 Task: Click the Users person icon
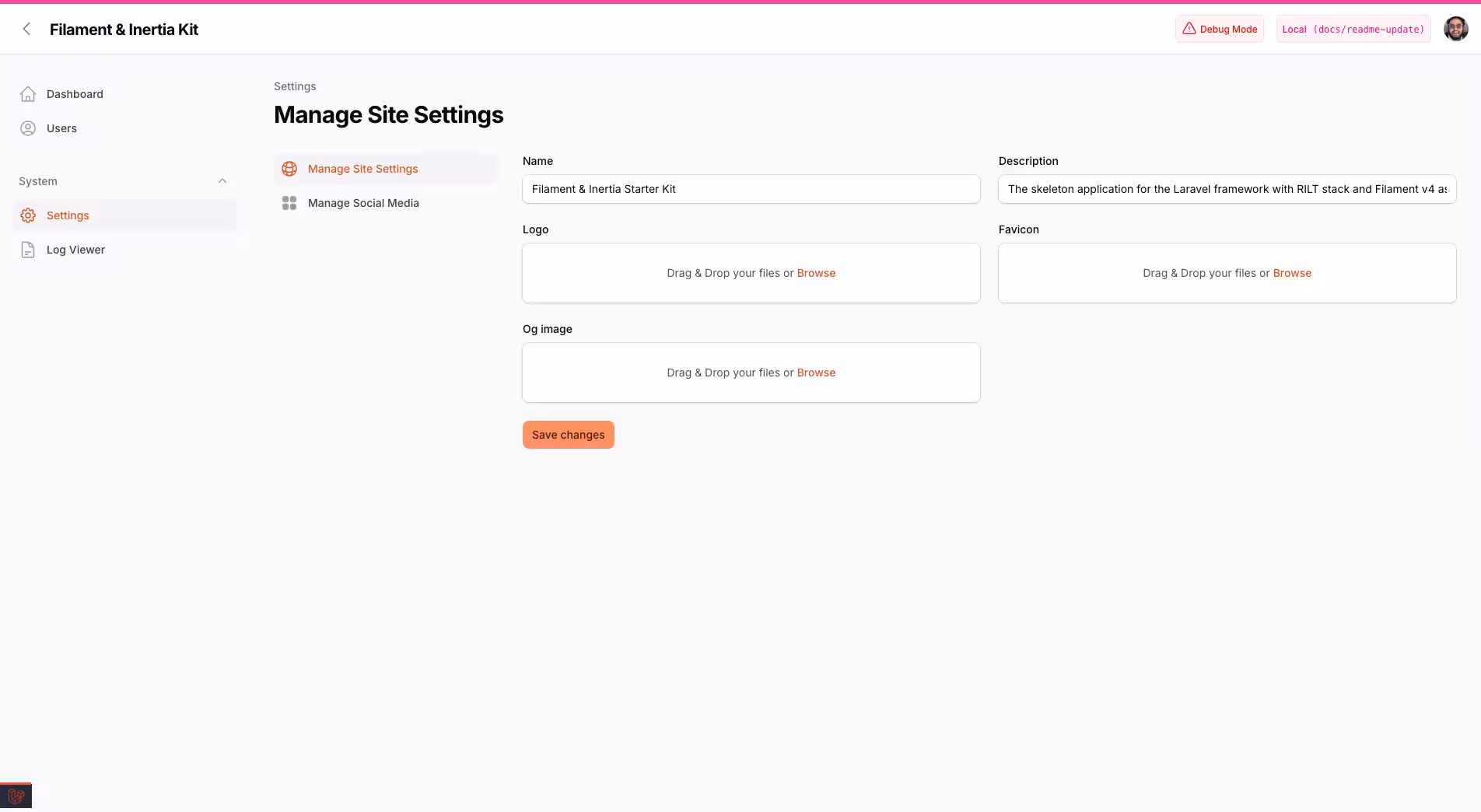click(28, 128)
